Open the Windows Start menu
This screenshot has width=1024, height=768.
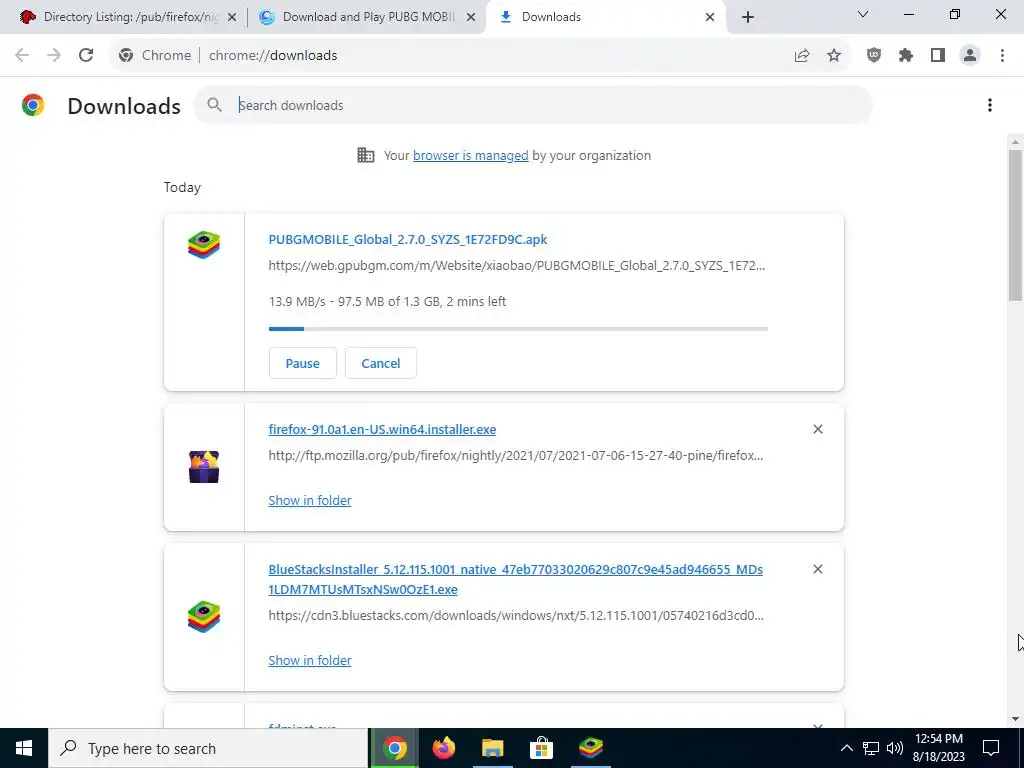[24, 748]
